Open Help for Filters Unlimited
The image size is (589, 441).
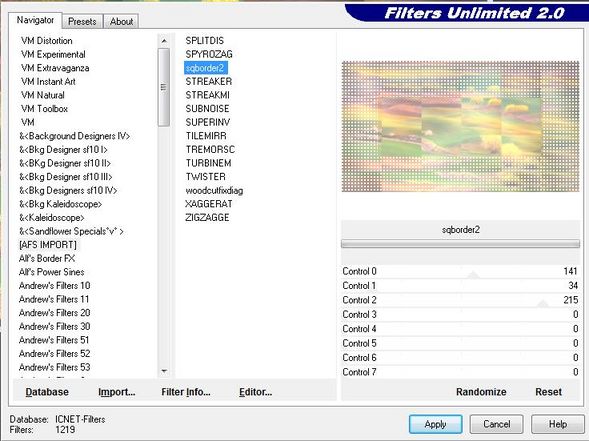click(x=558, y=424)
